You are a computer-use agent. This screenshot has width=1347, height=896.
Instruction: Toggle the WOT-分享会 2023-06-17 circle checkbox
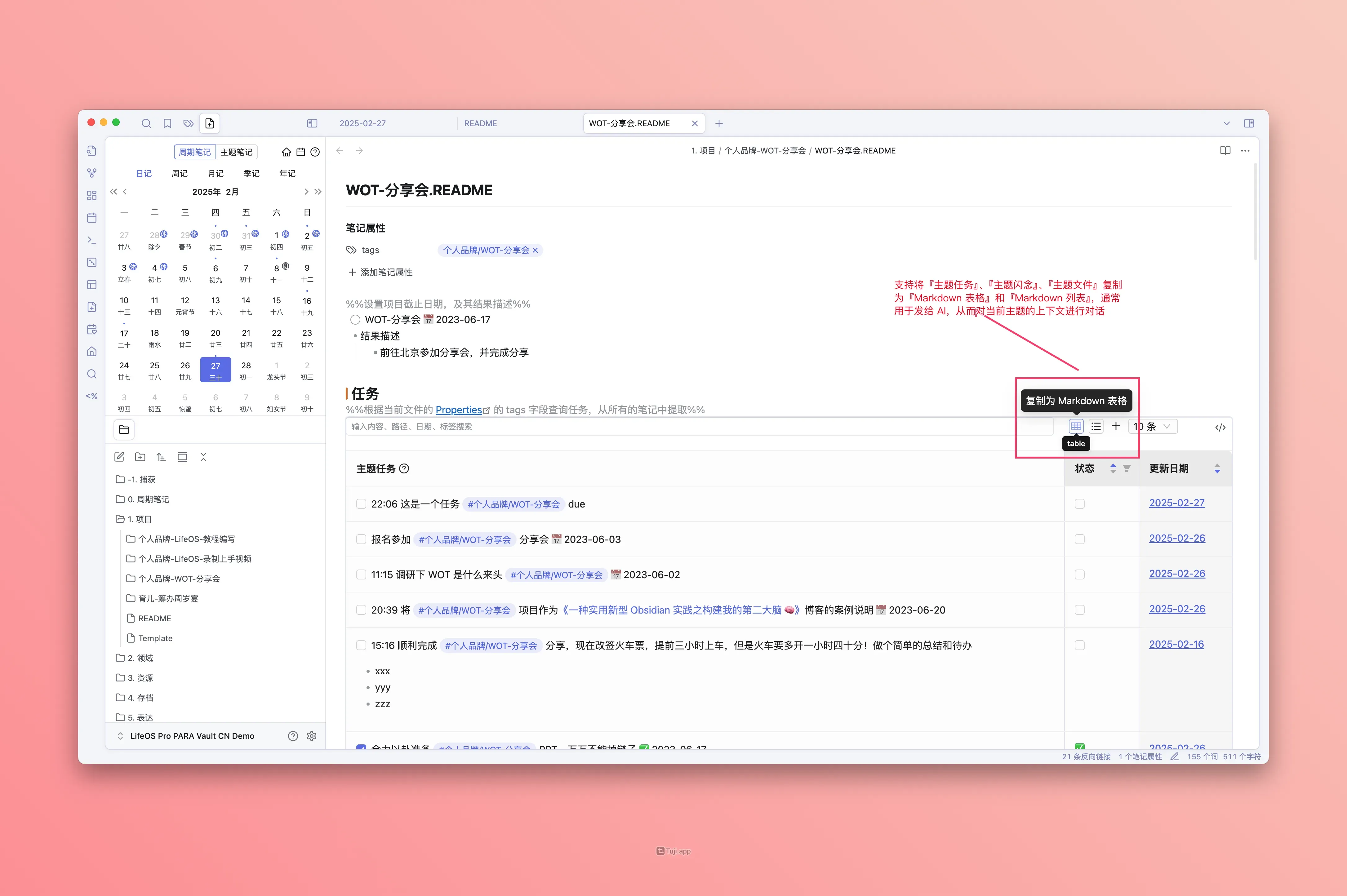click(355, 320)
